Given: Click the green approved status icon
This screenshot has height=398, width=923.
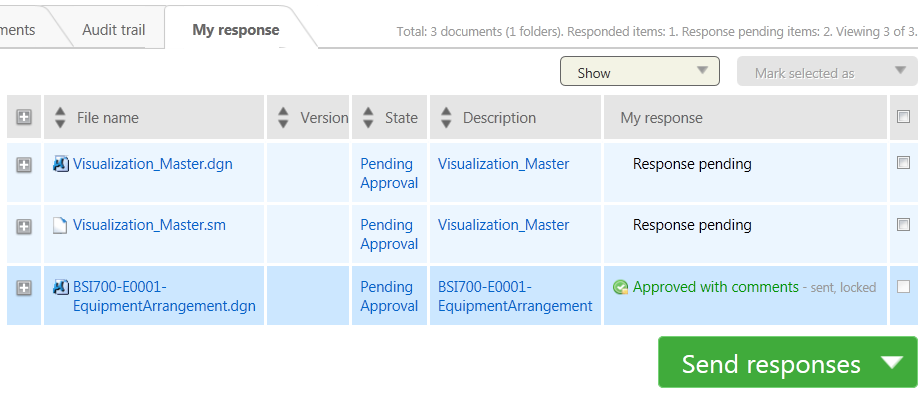Looking at the screenshot, I should coord(620,287).
